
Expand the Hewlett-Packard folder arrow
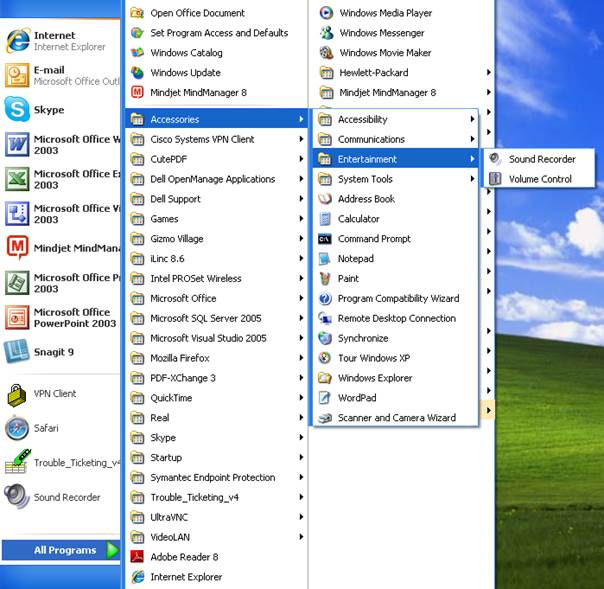coord(488,72)
